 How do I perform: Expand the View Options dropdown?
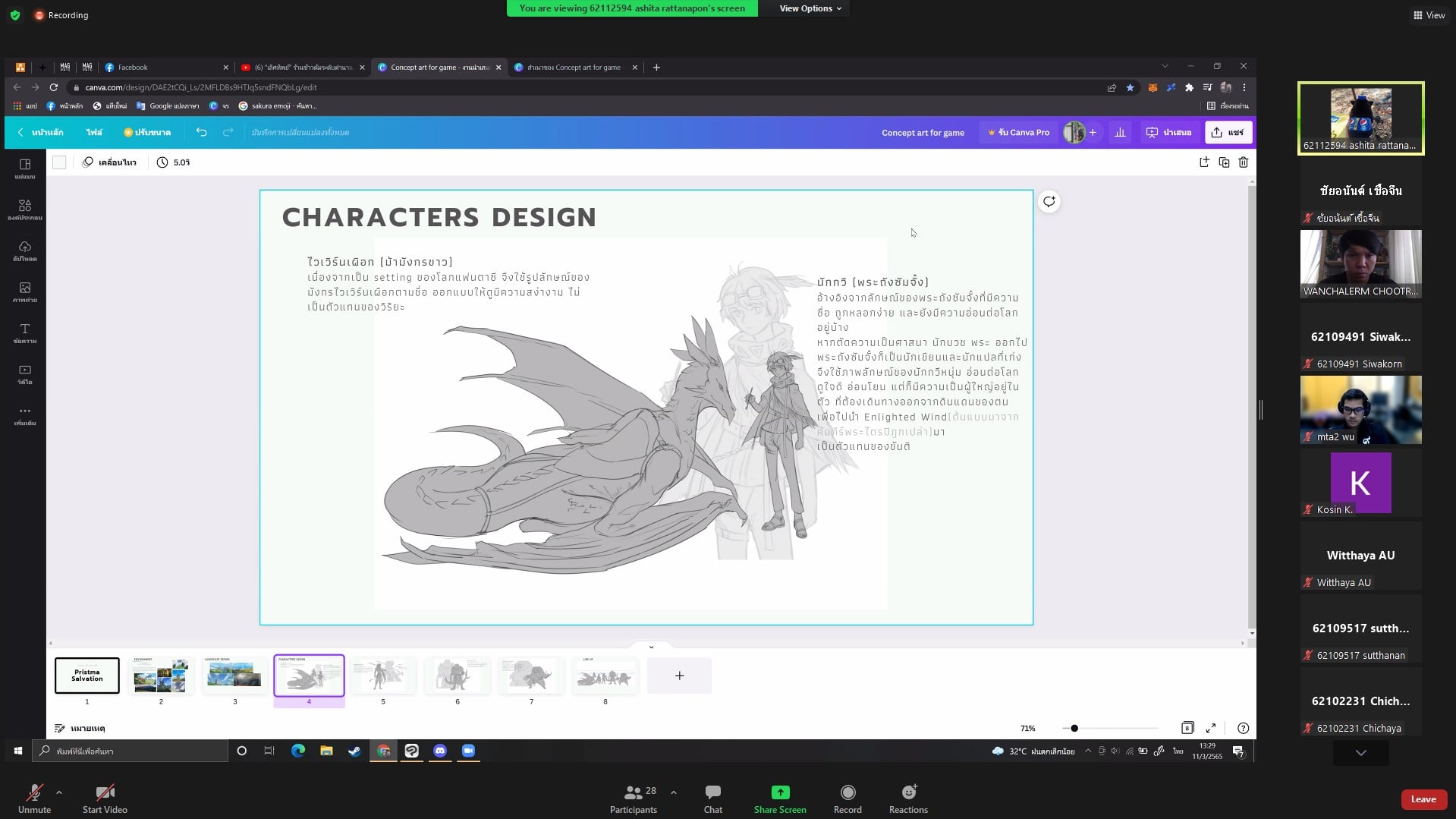click(x=810, y=8)
